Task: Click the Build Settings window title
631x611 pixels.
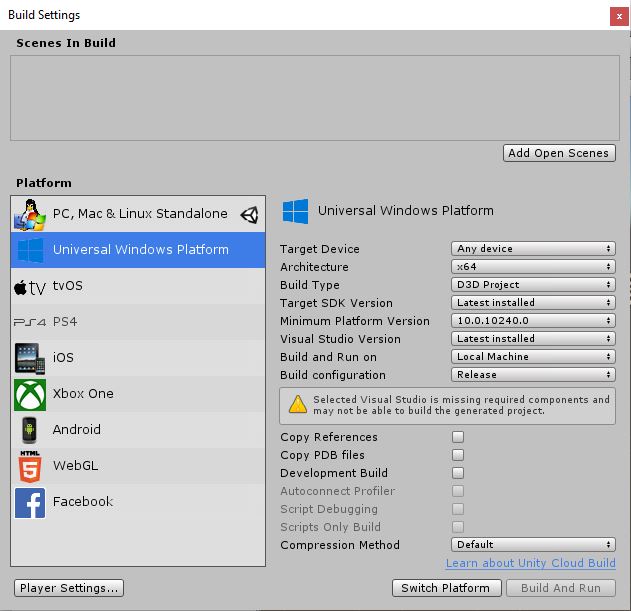Action: [44, 15]
